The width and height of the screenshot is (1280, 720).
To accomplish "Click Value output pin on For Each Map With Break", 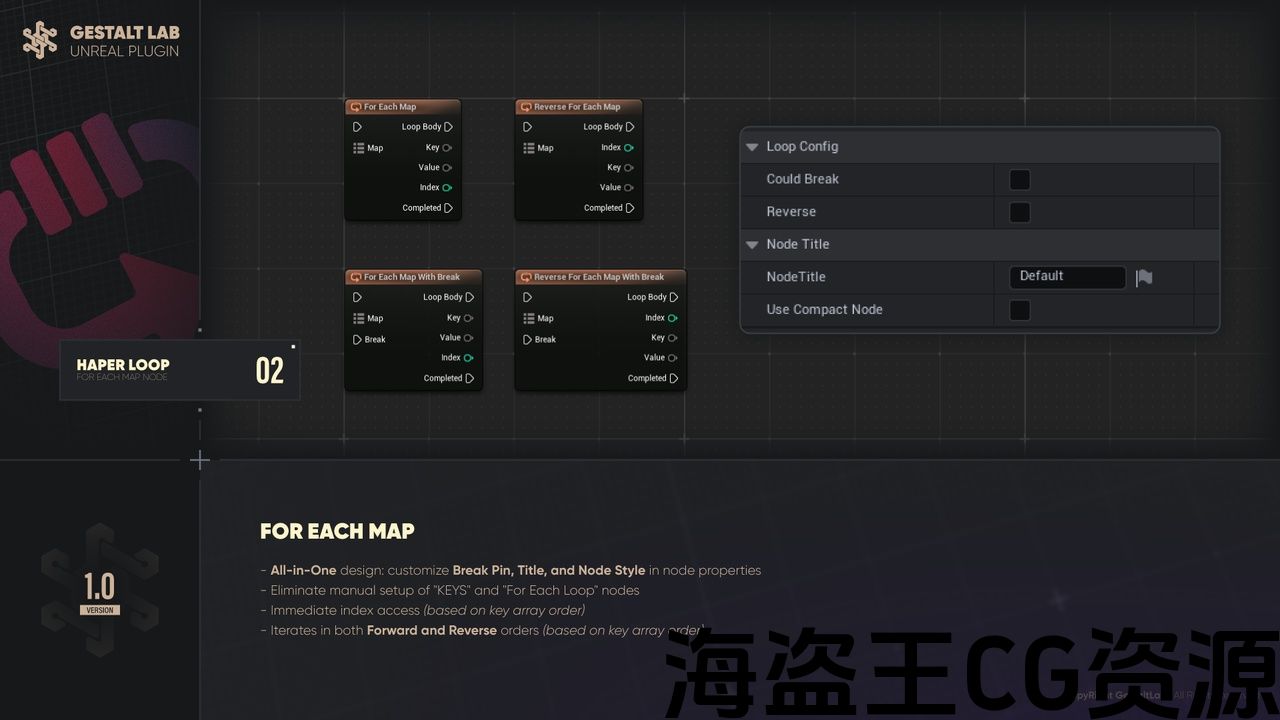I will pos(468,338).
